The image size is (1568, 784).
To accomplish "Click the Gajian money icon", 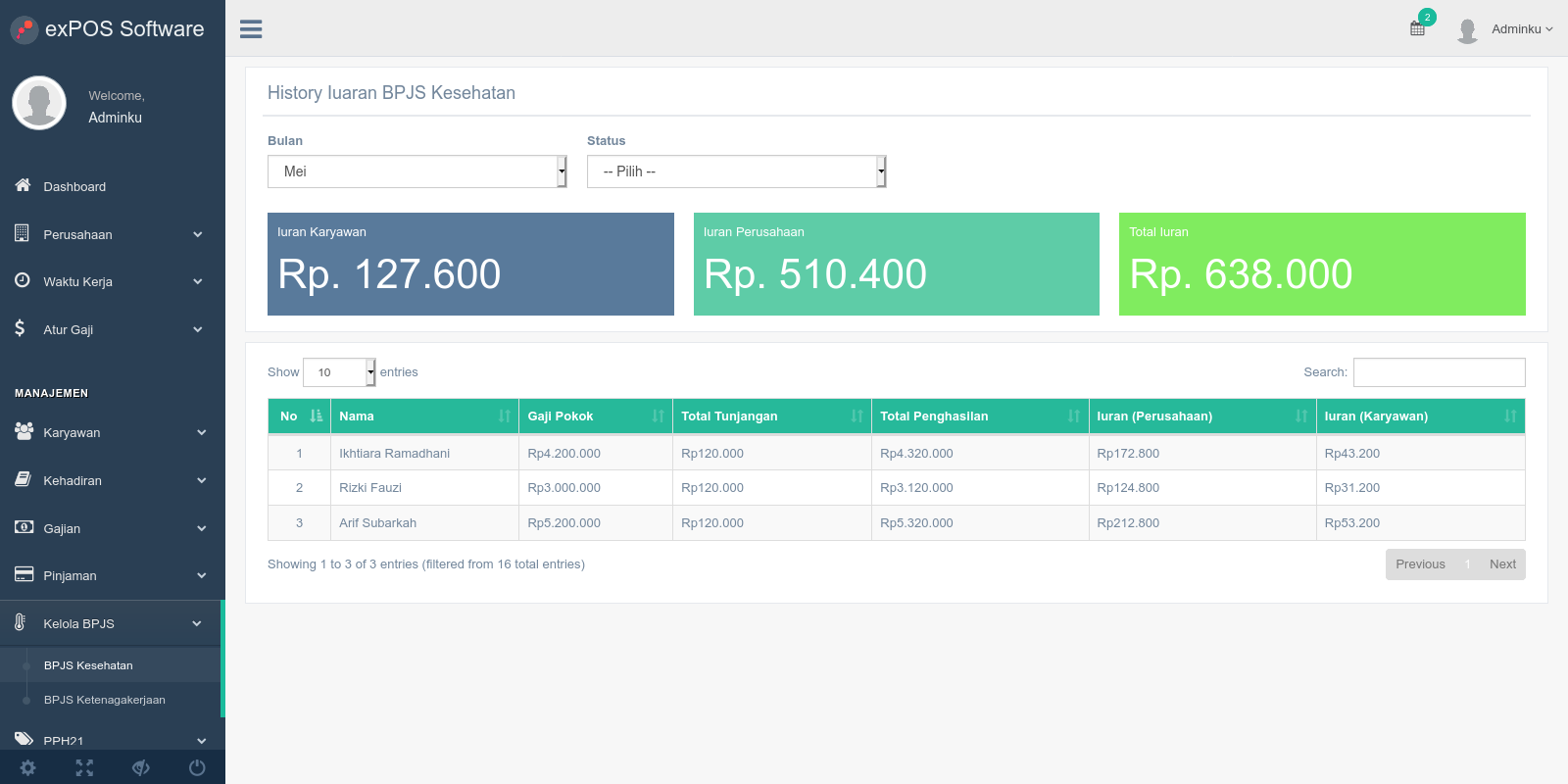I will click(24, 527).
